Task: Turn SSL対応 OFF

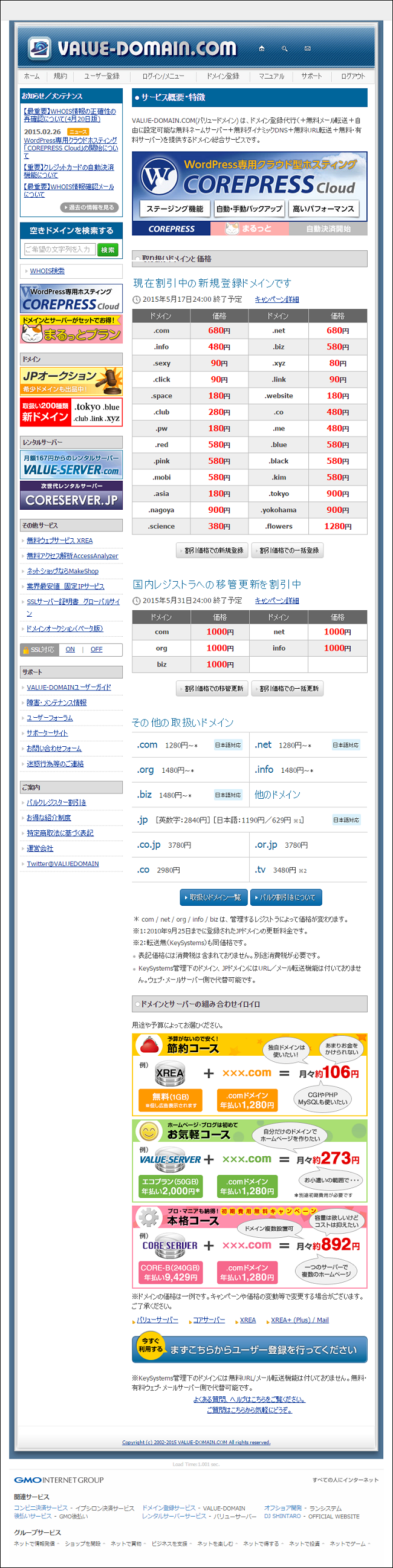Action: [x=96, y=649]
